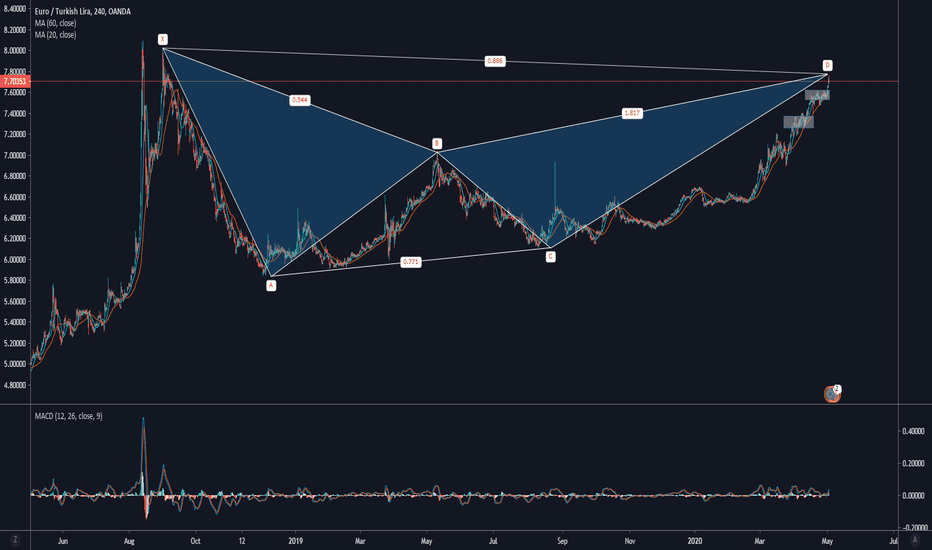Select the upper grey rectangle below point D
Screen dimensions: 932x550
[x=817, y=95]
